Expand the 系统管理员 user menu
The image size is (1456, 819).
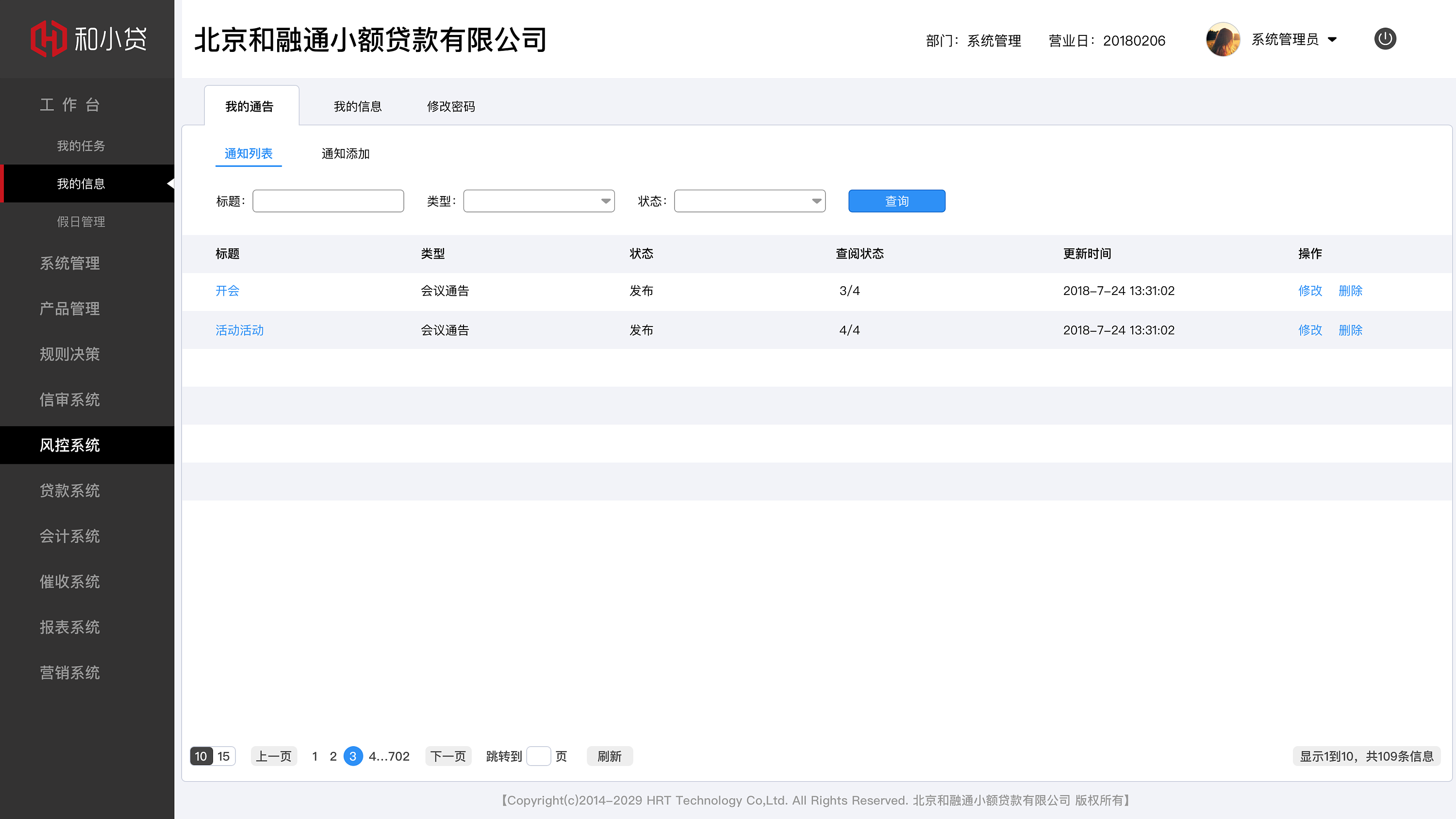coord(1294,40)
